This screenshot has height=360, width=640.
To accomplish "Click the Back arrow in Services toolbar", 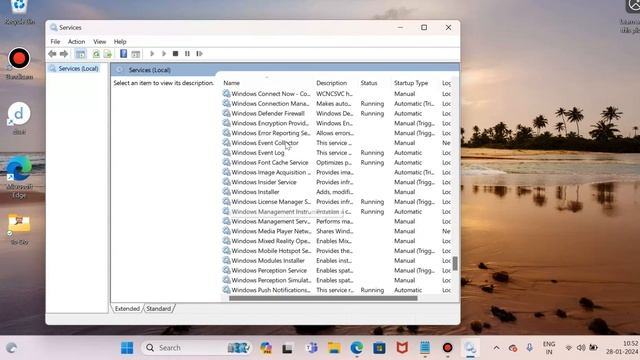I will click(52, 54).
